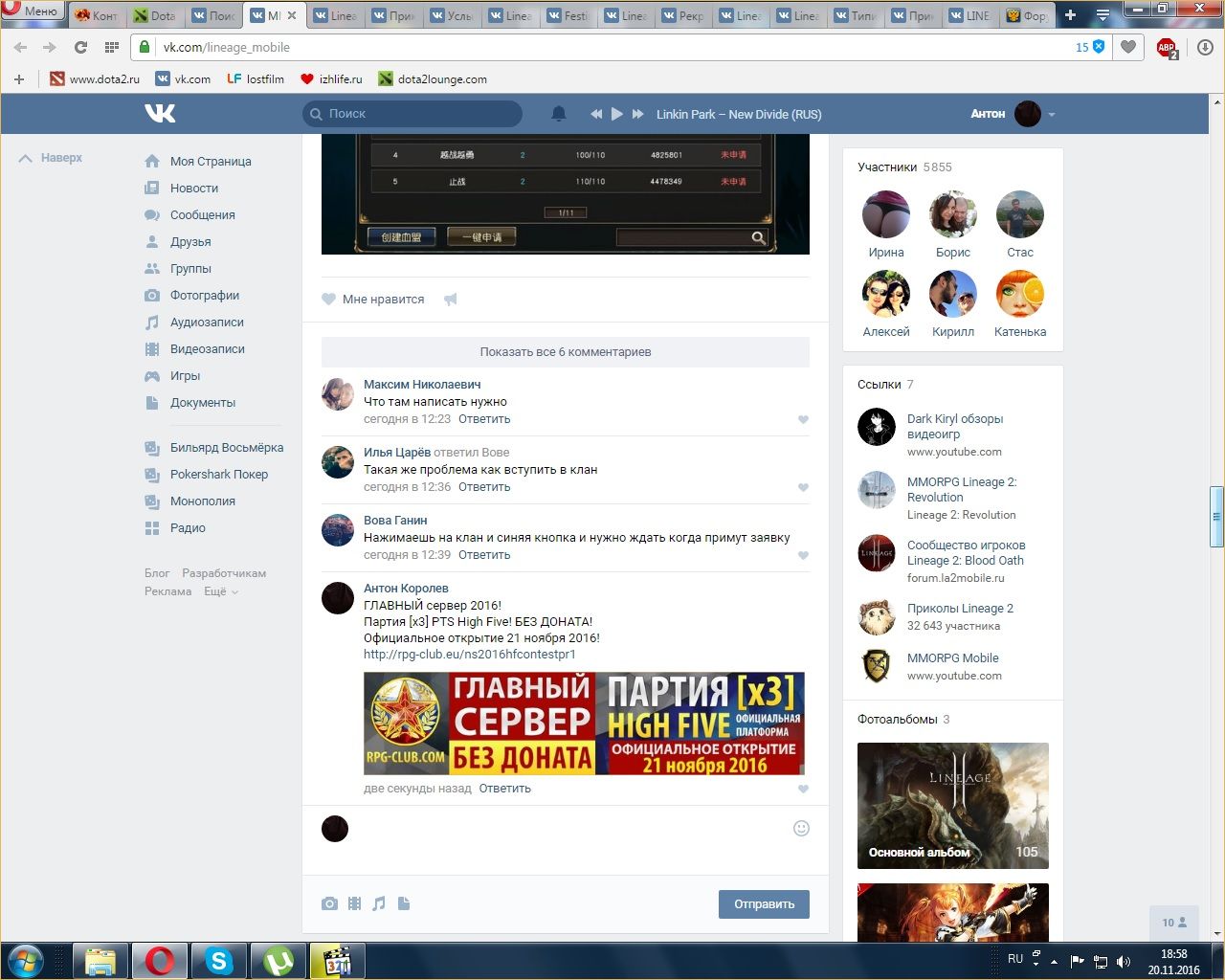The width and height of the screenshot is (1225, 980).
Task: Open new tab with plus button
Action: (1070, 14)
